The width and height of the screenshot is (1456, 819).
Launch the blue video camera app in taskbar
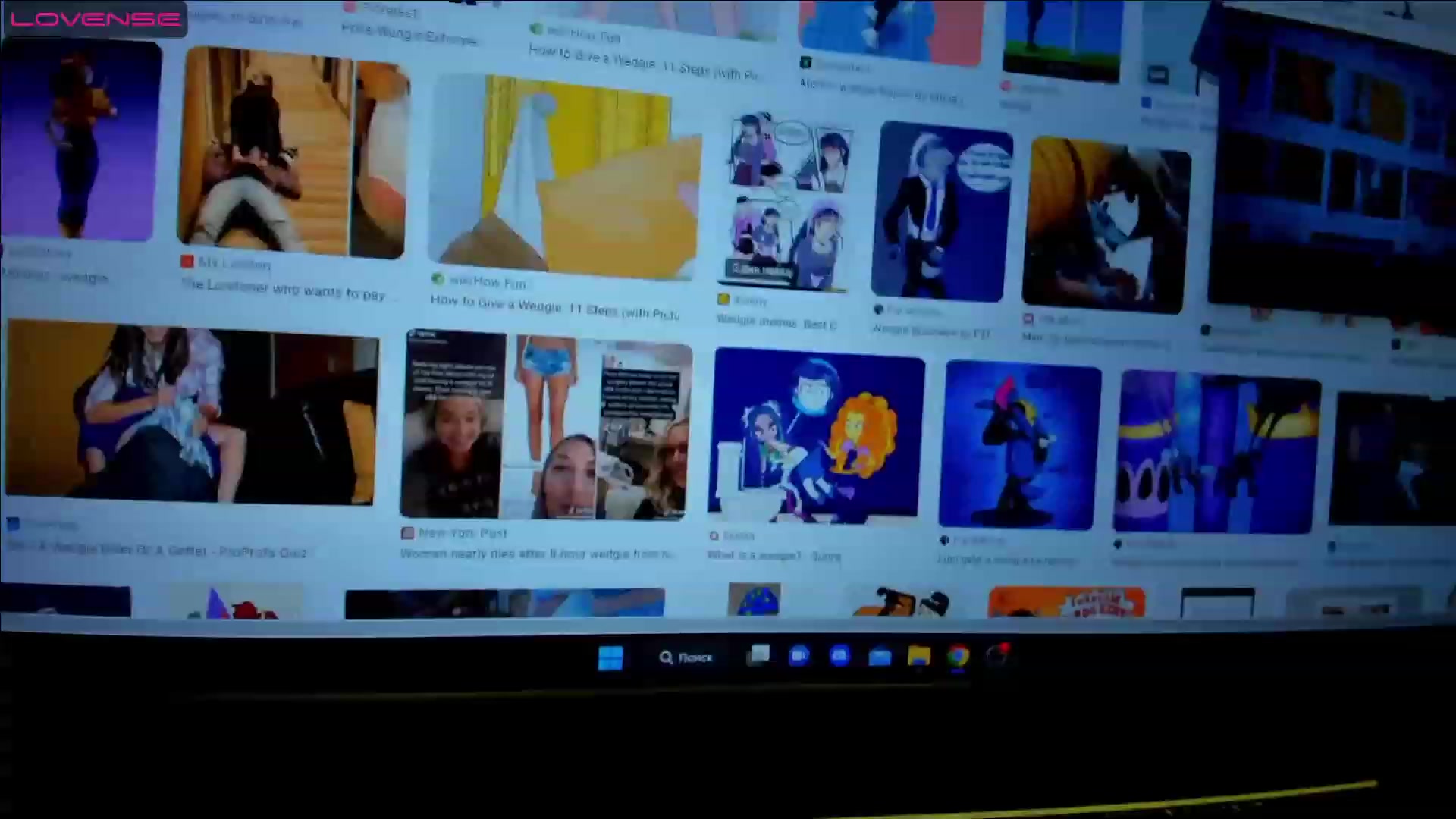[x=799, y=656]
